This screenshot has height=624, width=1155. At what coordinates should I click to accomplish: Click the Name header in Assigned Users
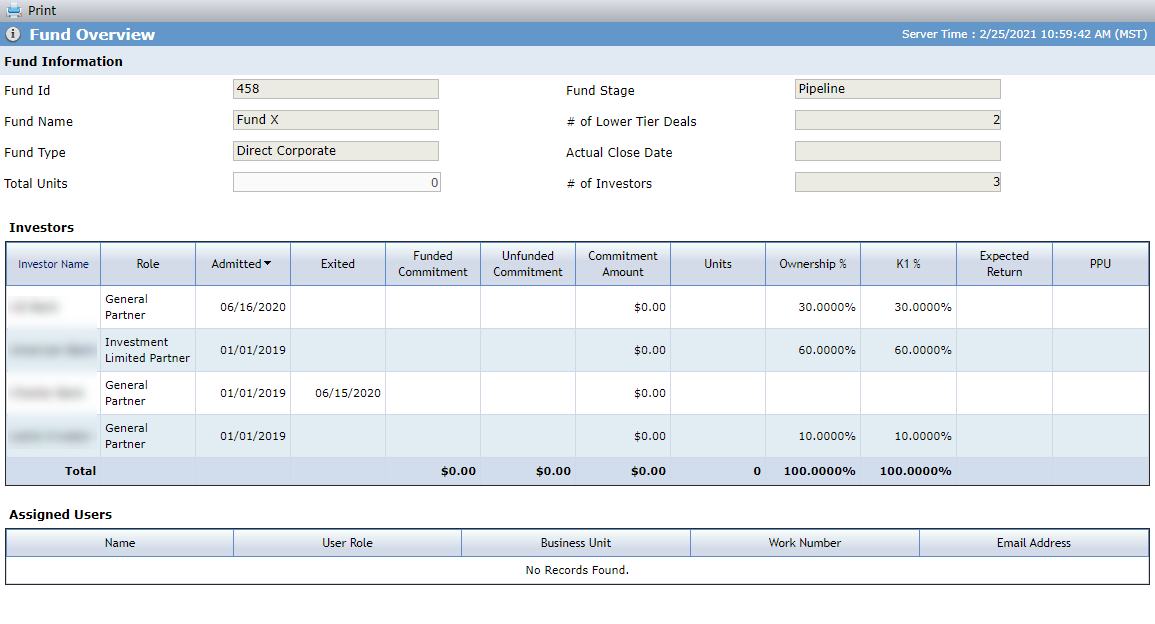point(120,543)
